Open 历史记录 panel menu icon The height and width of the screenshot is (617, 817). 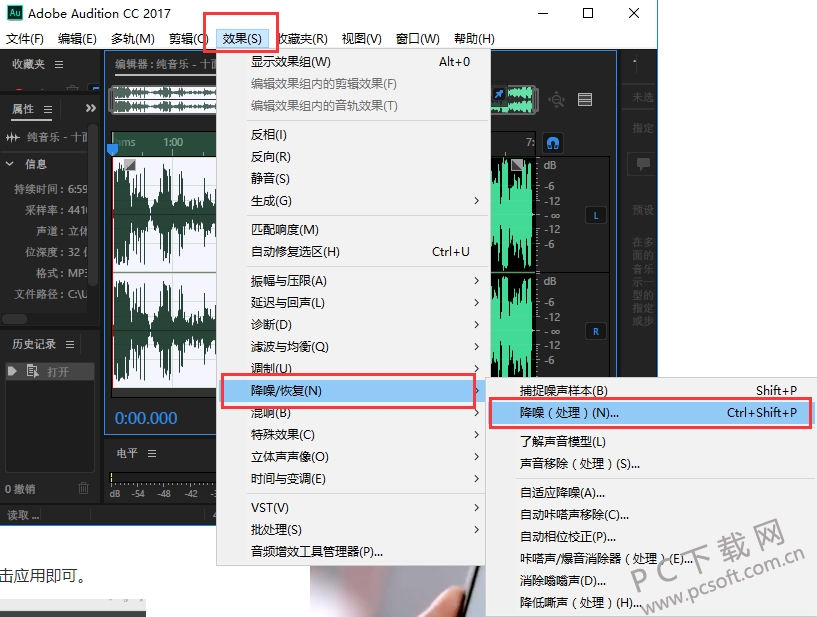(x=70, y=344)
